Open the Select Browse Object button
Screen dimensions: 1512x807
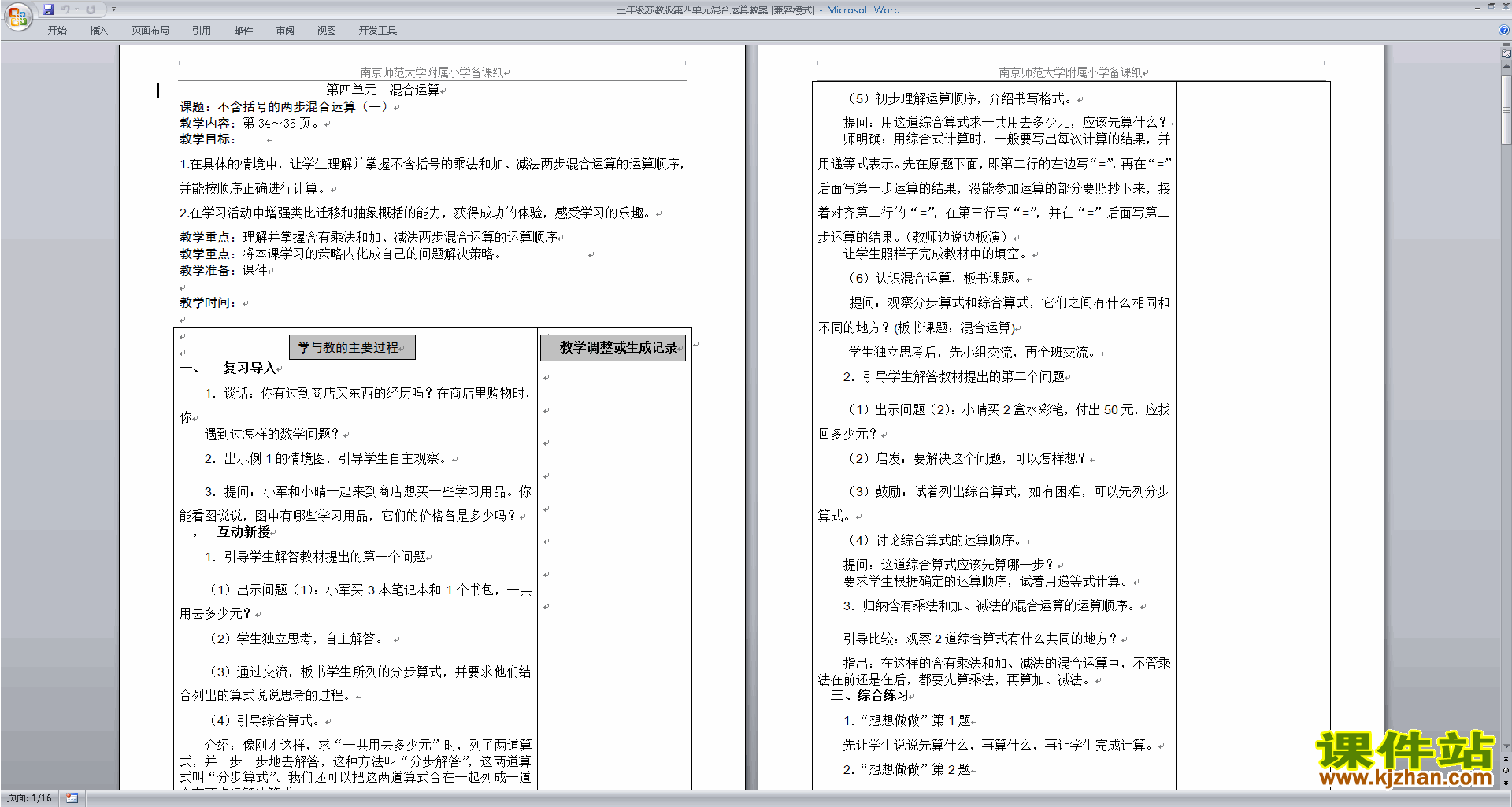click(x=1506, y=770)
